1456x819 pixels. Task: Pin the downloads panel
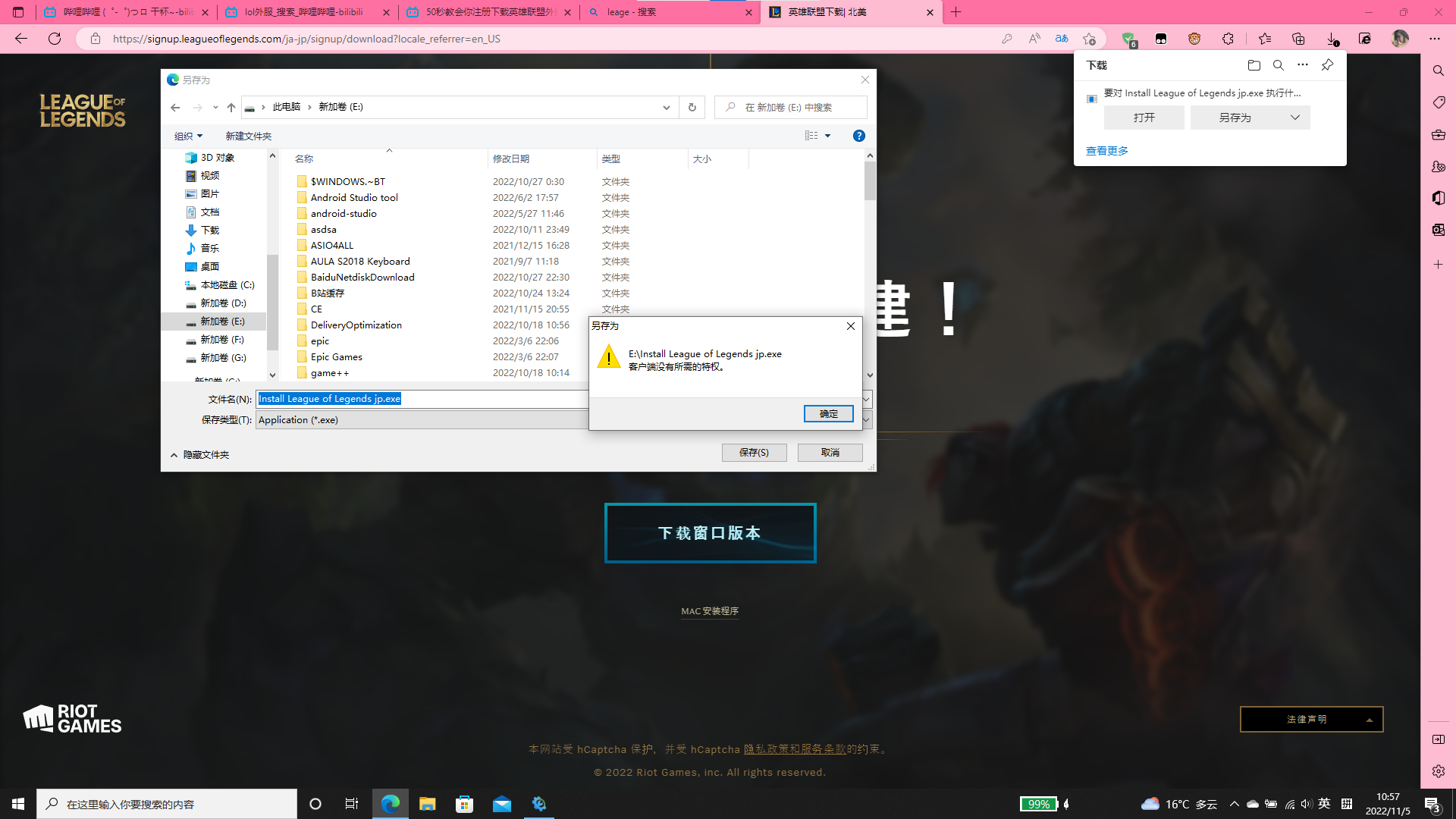click(x=1327, y=65)
